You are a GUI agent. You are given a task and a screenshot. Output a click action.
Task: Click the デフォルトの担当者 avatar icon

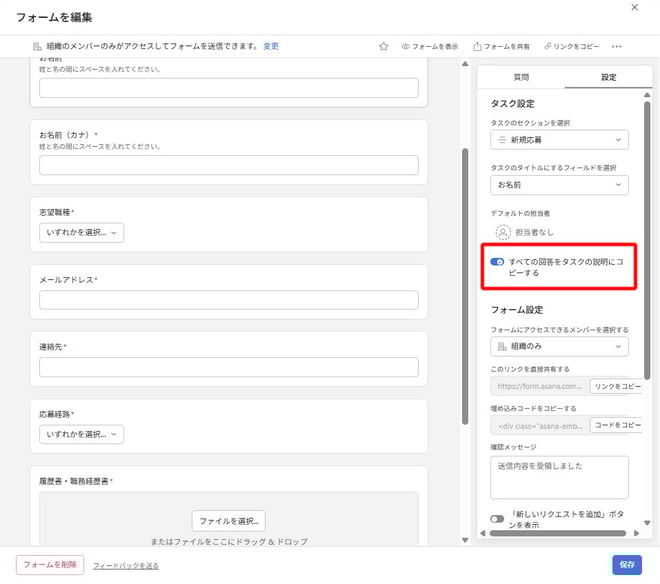(x=504, y=232)
